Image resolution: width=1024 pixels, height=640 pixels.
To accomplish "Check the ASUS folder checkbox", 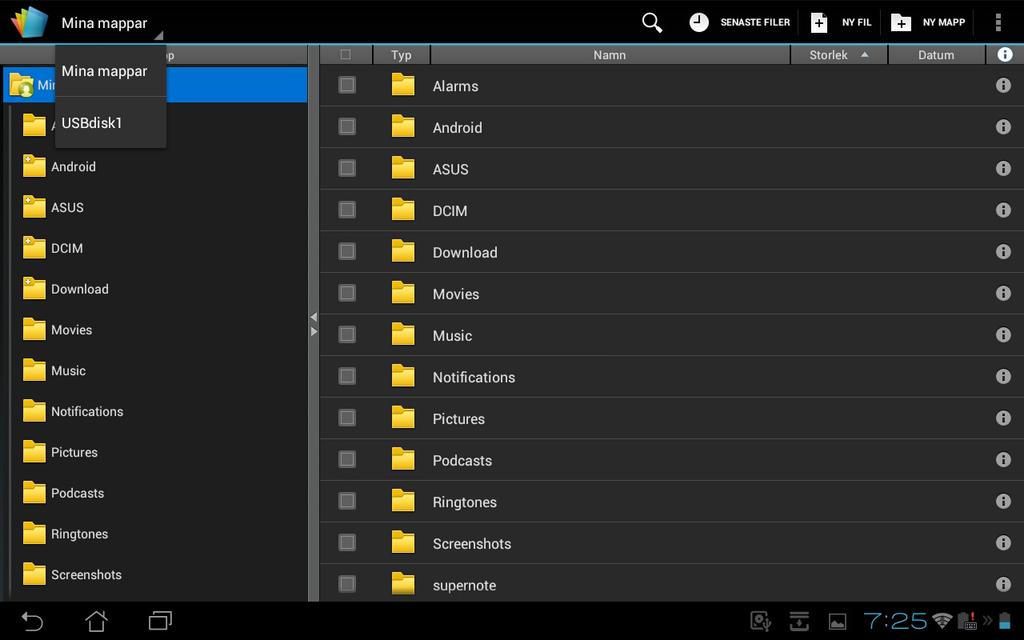I will 347,168.
